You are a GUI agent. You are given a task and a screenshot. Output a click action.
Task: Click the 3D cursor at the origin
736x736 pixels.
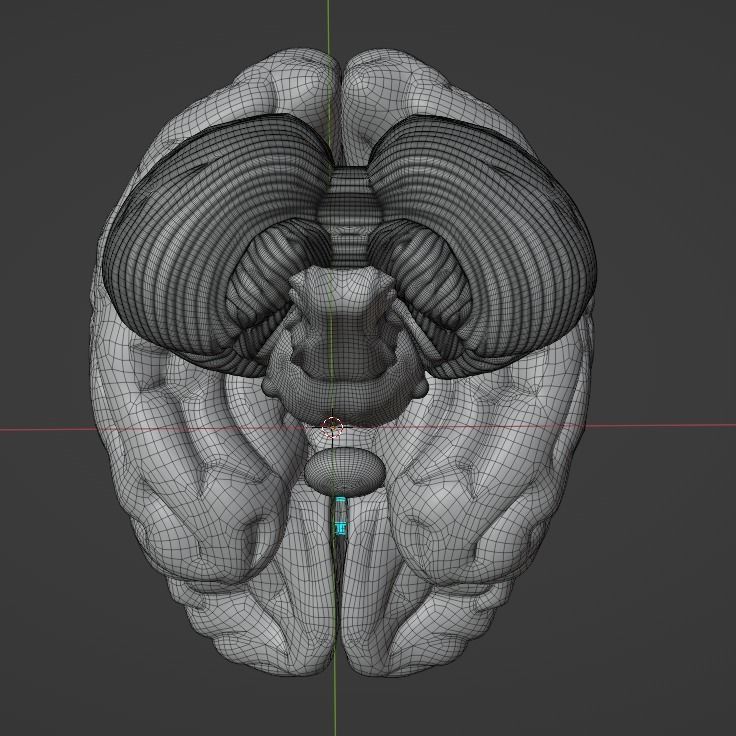[332, 427]
